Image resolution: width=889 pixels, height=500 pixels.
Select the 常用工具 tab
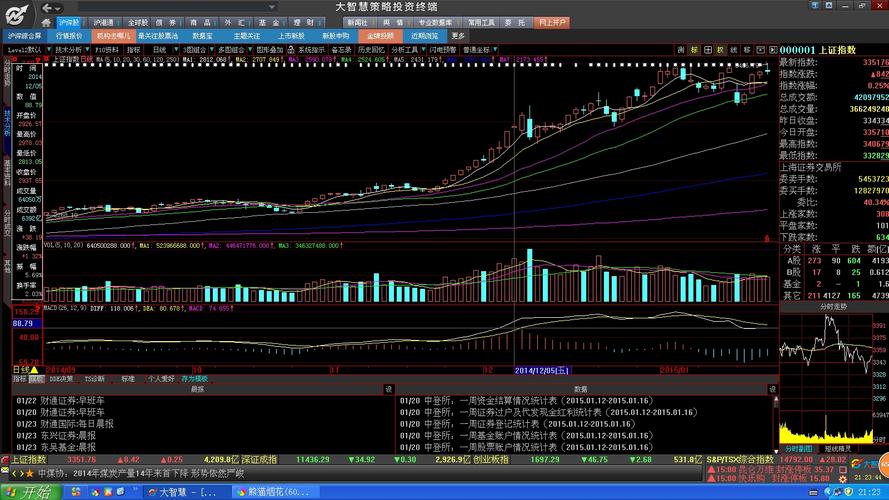(x=481, y=23)
